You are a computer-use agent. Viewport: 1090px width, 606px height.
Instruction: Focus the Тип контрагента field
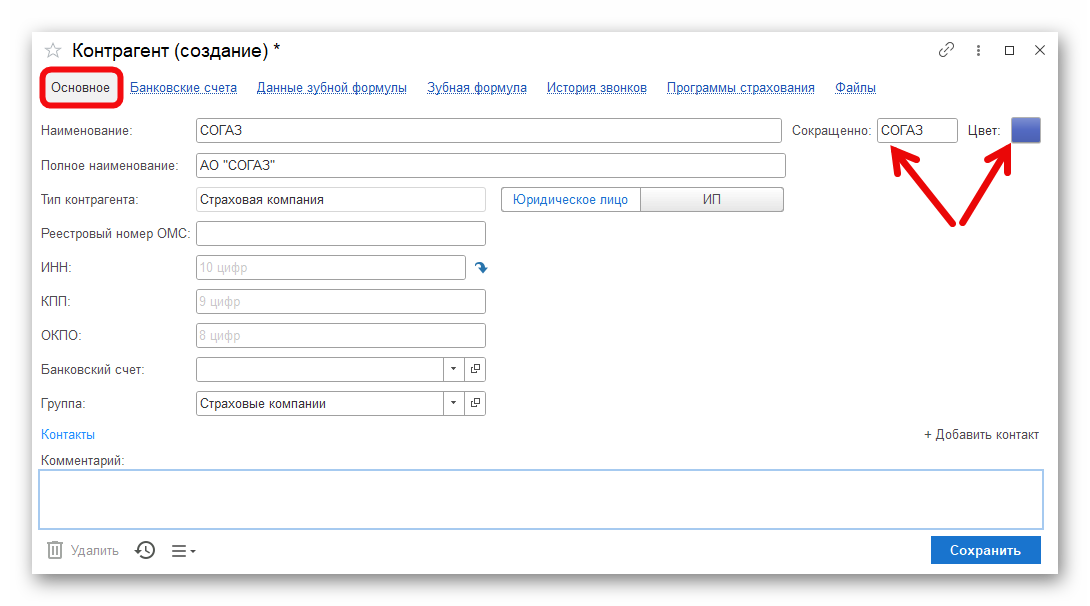click(x=341, y=199)
